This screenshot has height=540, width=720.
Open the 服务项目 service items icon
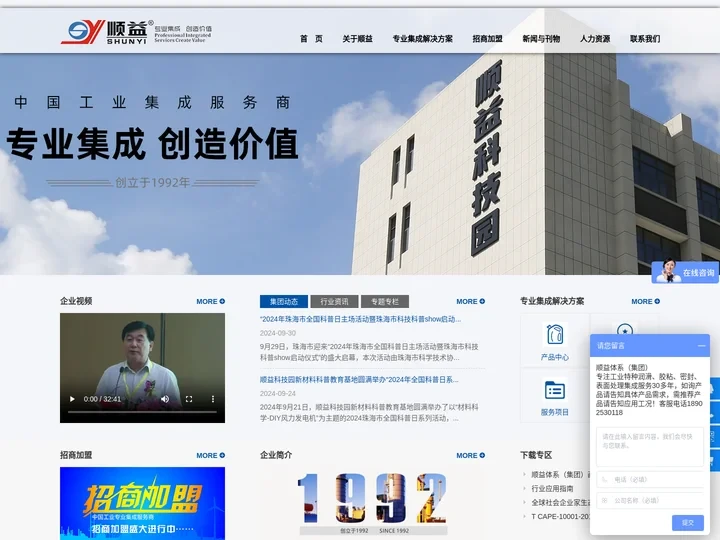point(555,397)
